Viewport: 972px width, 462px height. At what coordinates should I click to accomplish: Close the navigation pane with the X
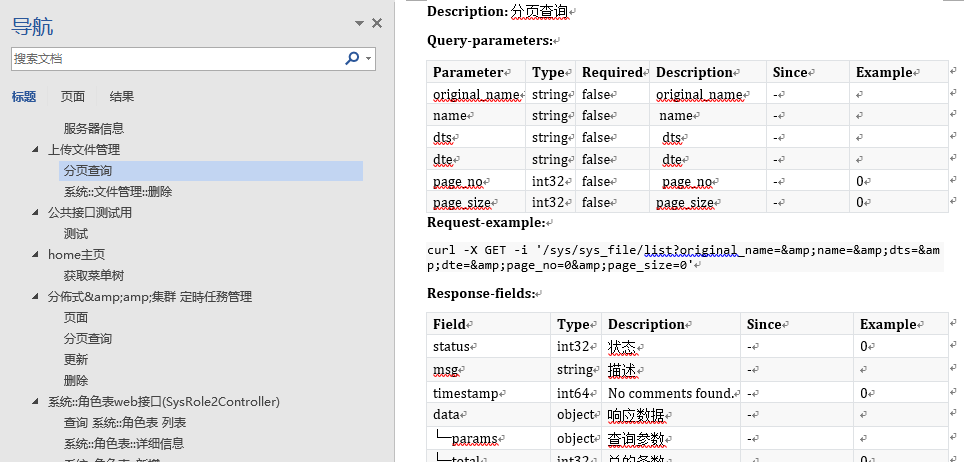pos(377,23)
